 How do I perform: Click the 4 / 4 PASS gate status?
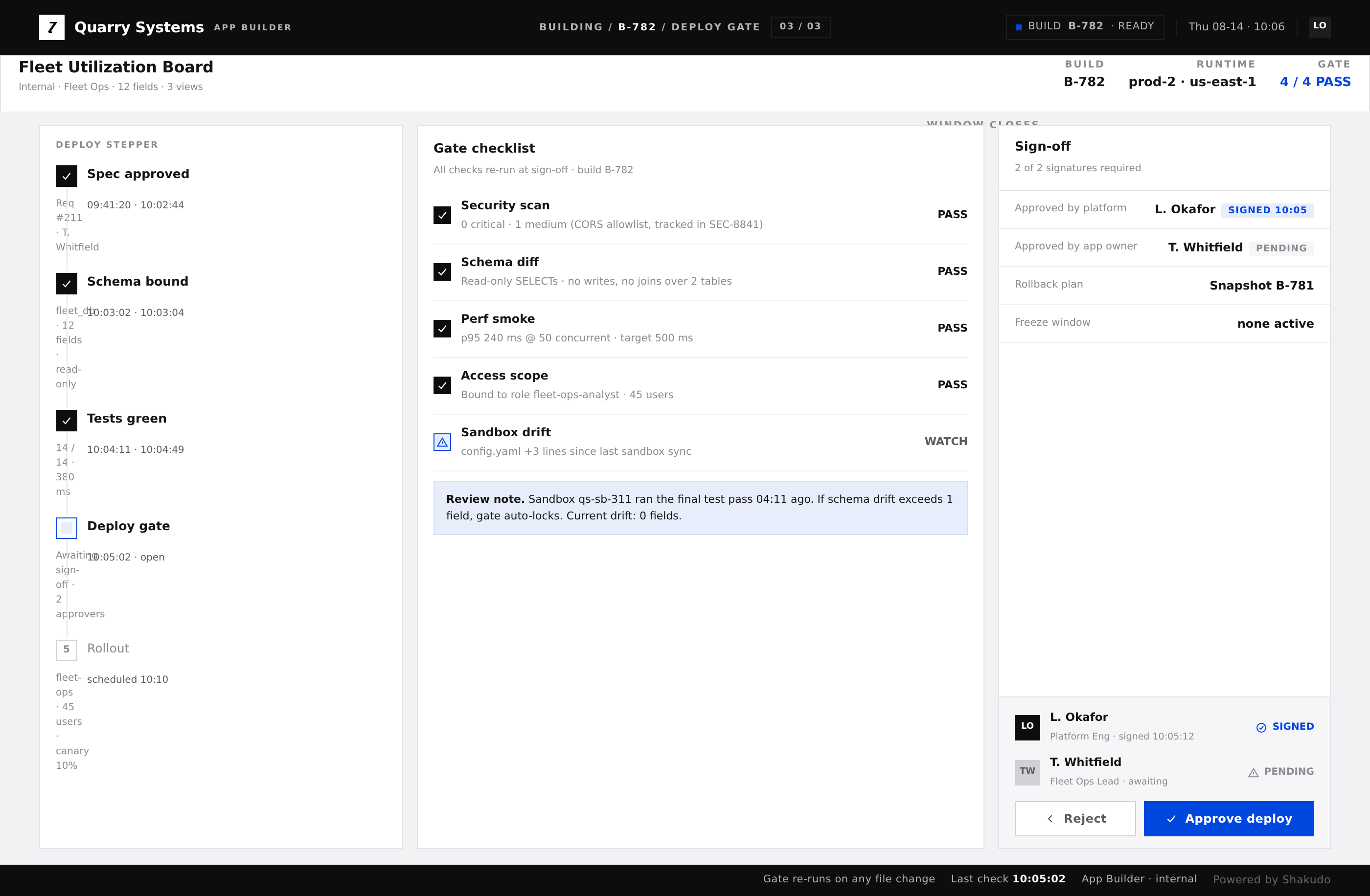[x=1315, y=82]
